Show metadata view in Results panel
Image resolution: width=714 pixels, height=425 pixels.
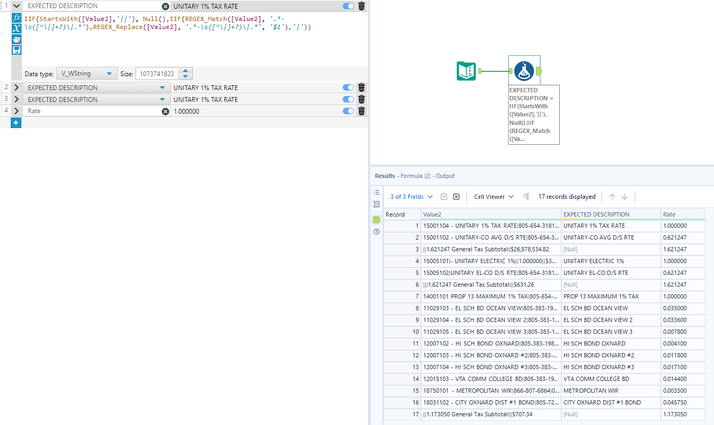[377, 205]
